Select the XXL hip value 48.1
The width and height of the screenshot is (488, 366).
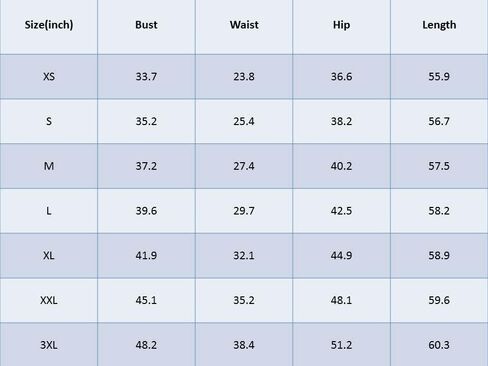point(341,300)
